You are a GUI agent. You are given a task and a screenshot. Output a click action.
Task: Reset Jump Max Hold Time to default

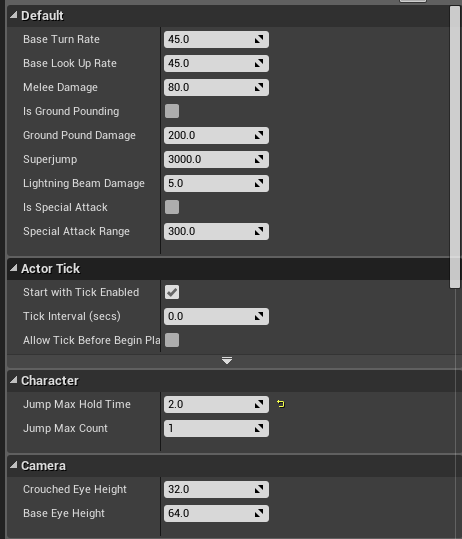[280, 404]
